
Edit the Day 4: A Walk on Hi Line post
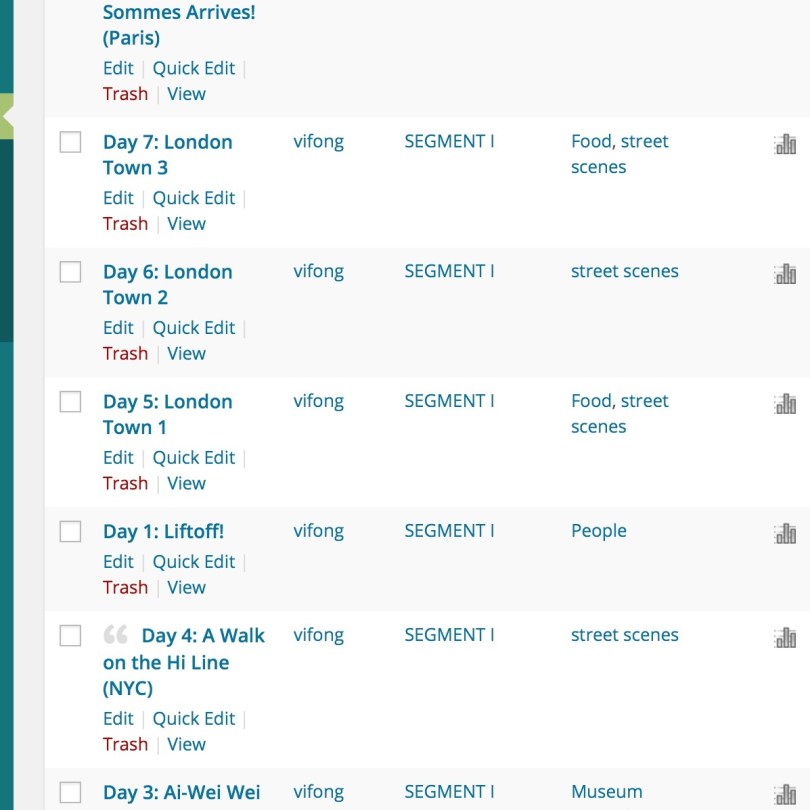[118, 718]
